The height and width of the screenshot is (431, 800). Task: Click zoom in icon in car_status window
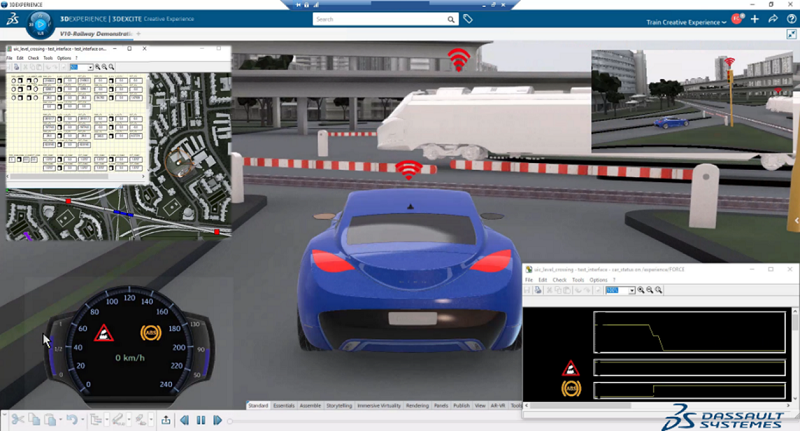(641, 290)
